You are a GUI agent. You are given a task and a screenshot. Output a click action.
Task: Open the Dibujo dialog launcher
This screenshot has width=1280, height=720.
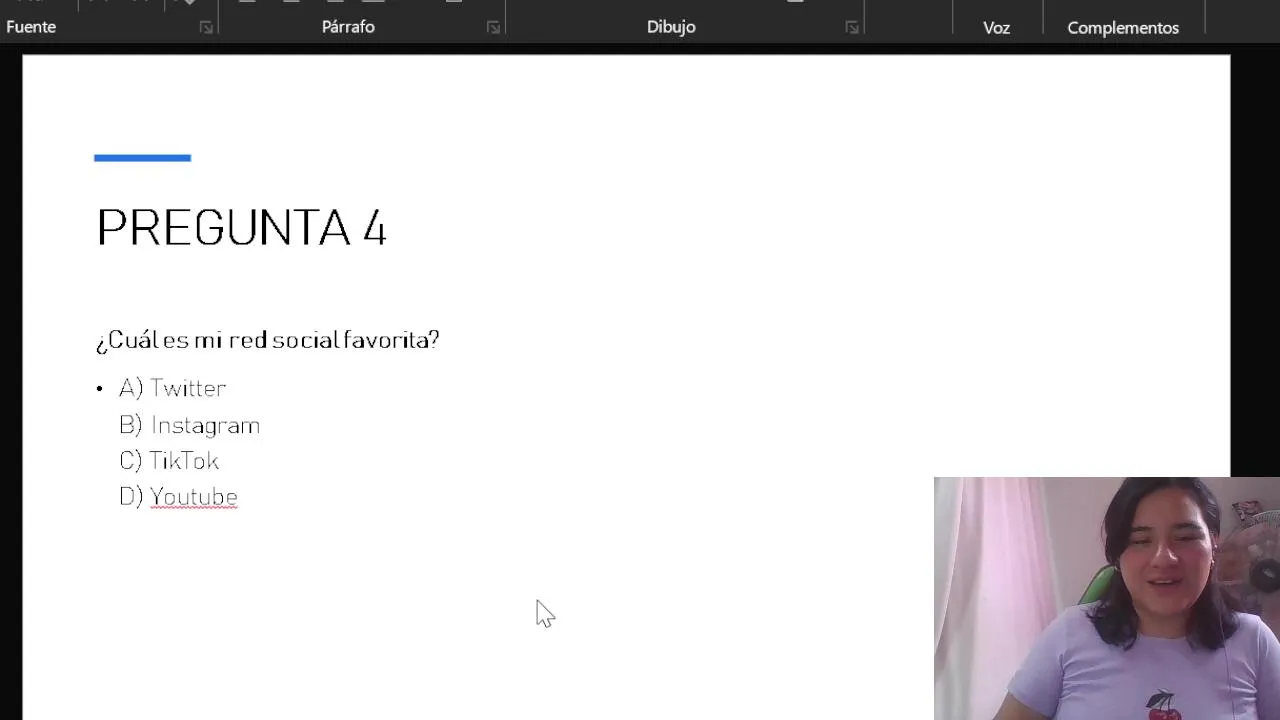click(x=852, y=28)
